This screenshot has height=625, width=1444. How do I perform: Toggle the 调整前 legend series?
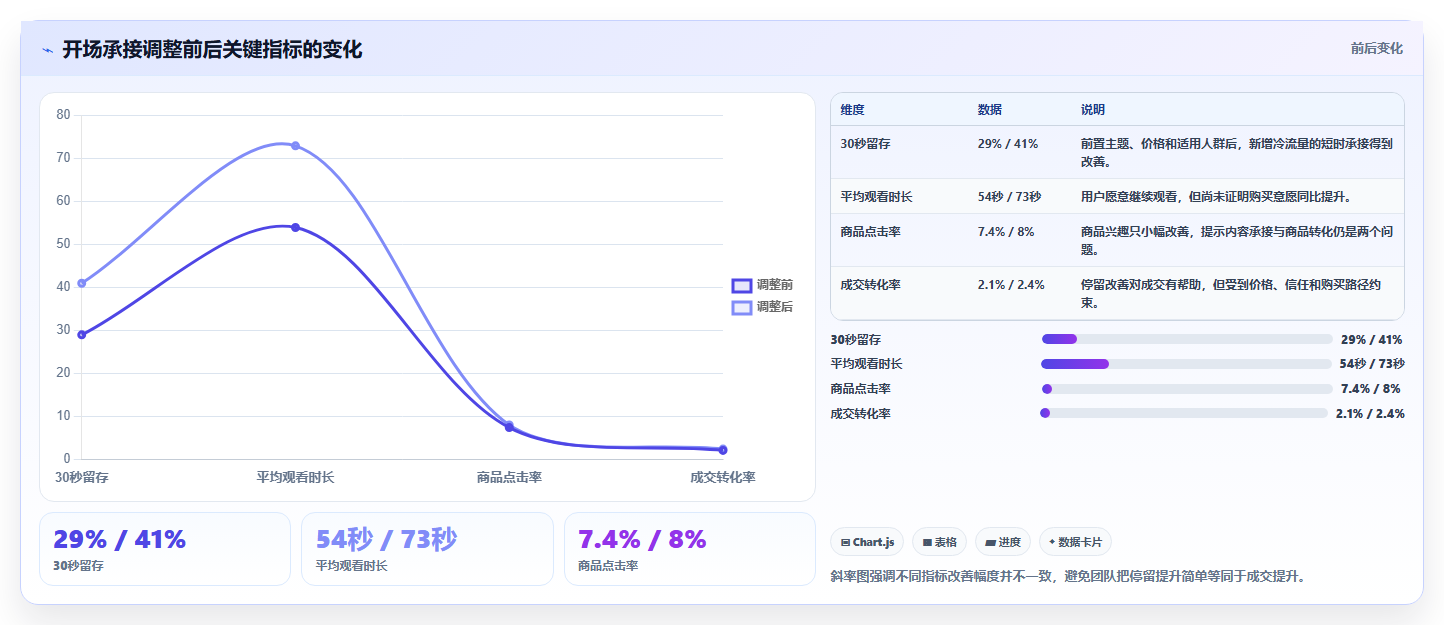point(762,285)
